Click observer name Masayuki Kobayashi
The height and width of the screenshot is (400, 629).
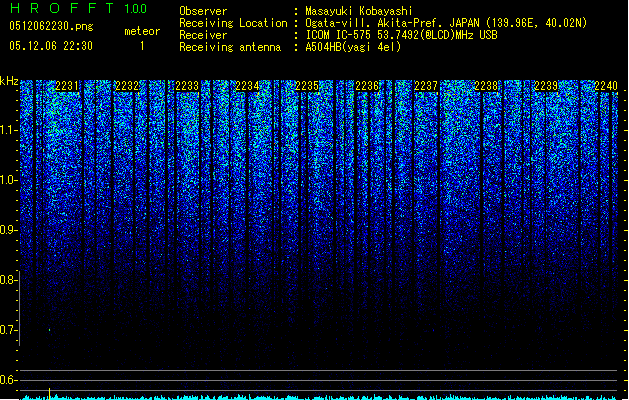(x=359, y=11)
